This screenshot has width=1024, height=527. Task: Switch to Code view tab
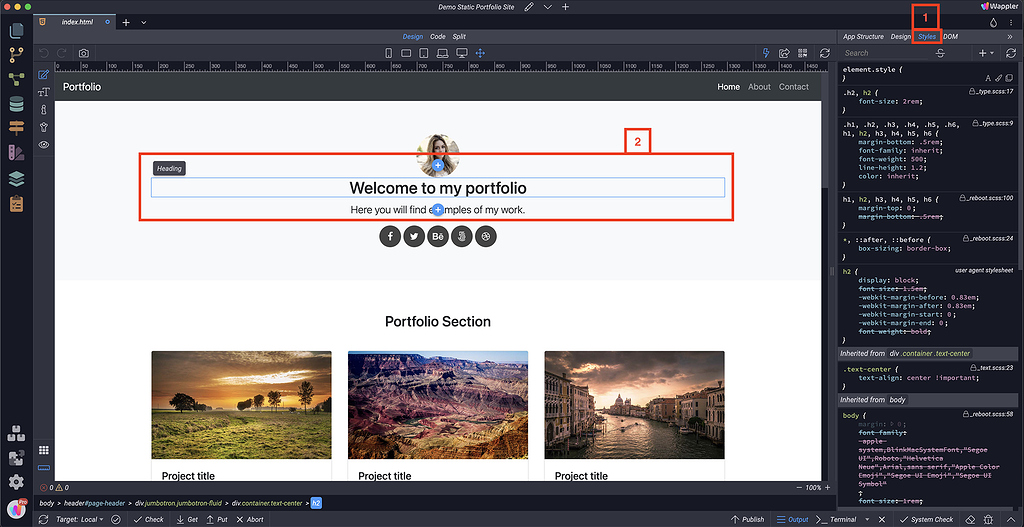[x=438, y=37]
